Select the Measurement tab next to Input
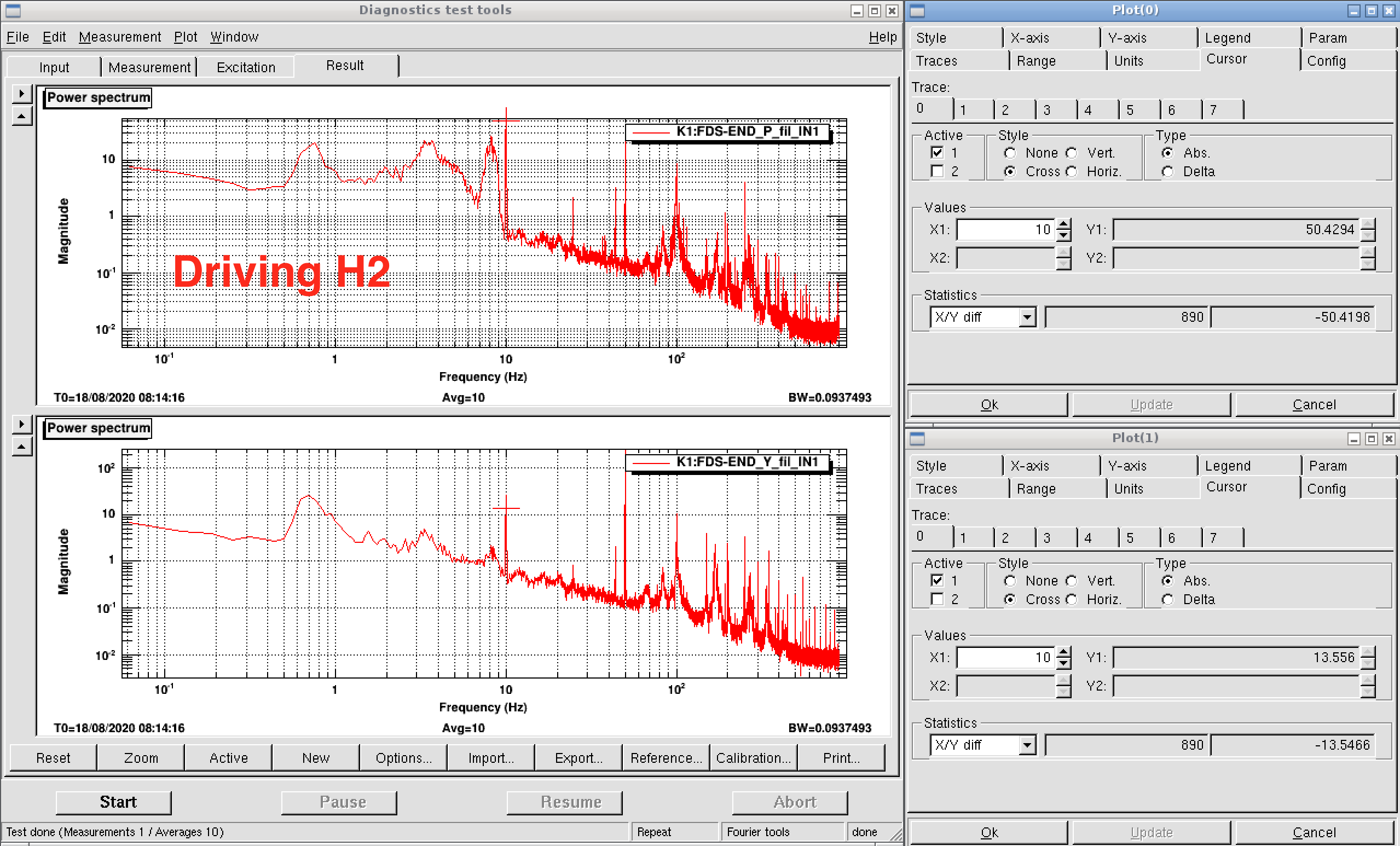1400x846 pixels. (149, 67)
